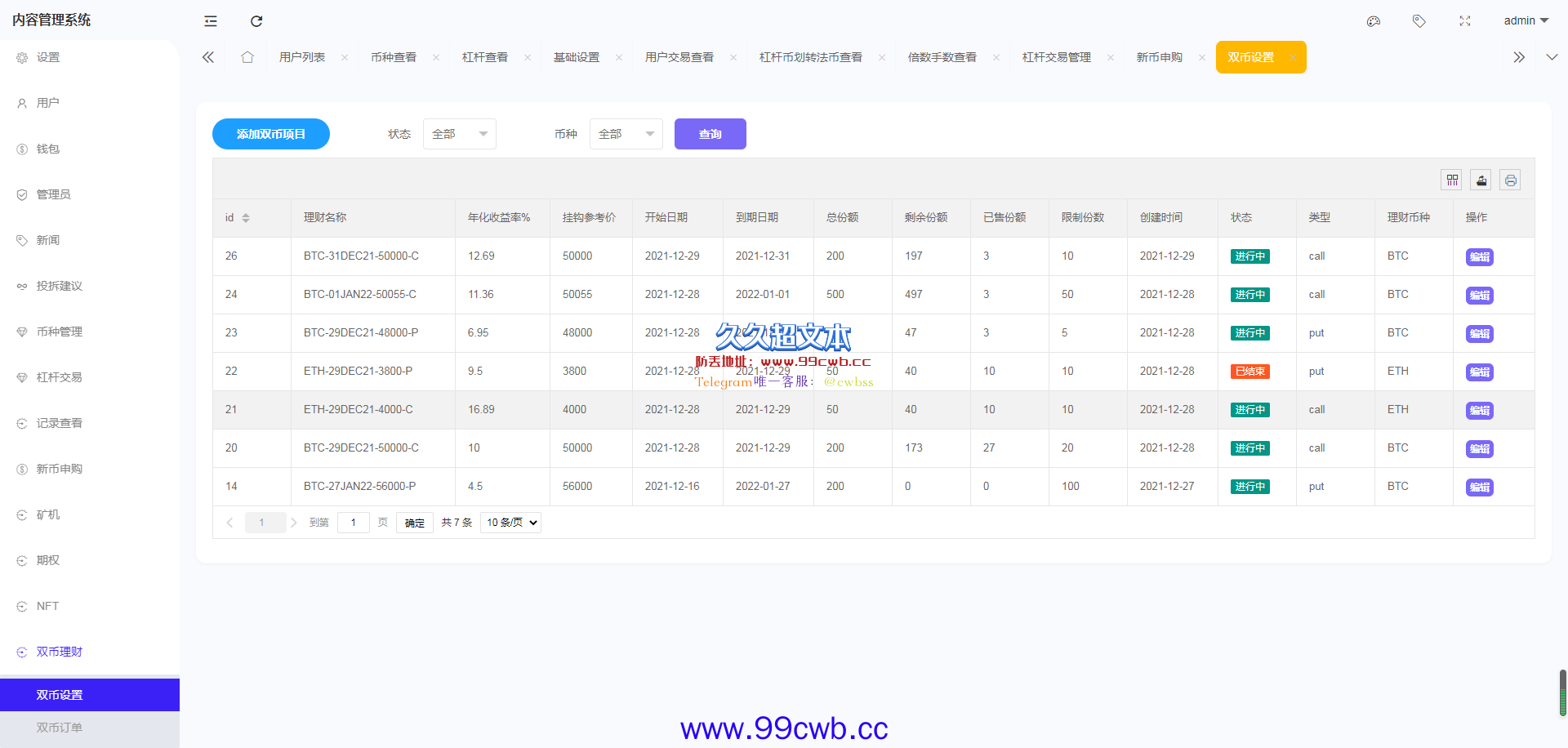Select 双币设置 sidebar submenu item
Screen dimensions: 1568x748
tap(90, 695)
